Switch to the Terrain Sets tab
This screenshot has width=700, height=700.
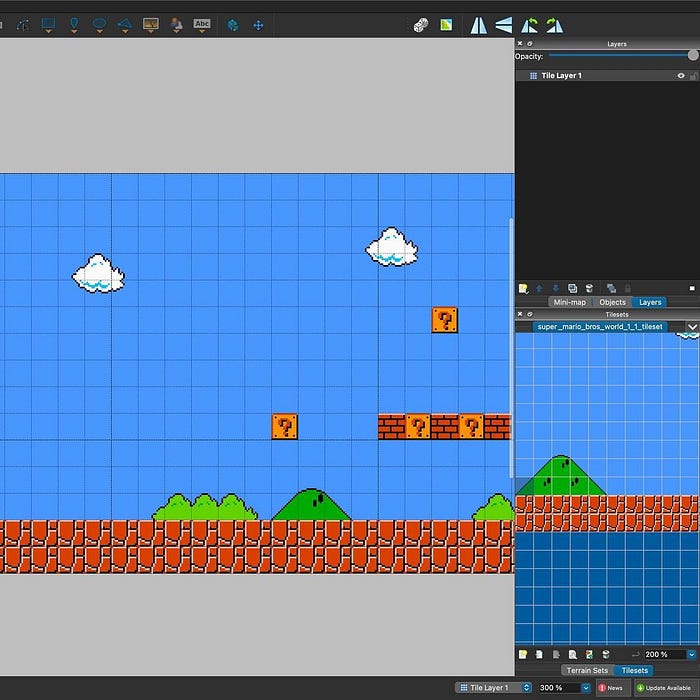(x=587, y=670)
